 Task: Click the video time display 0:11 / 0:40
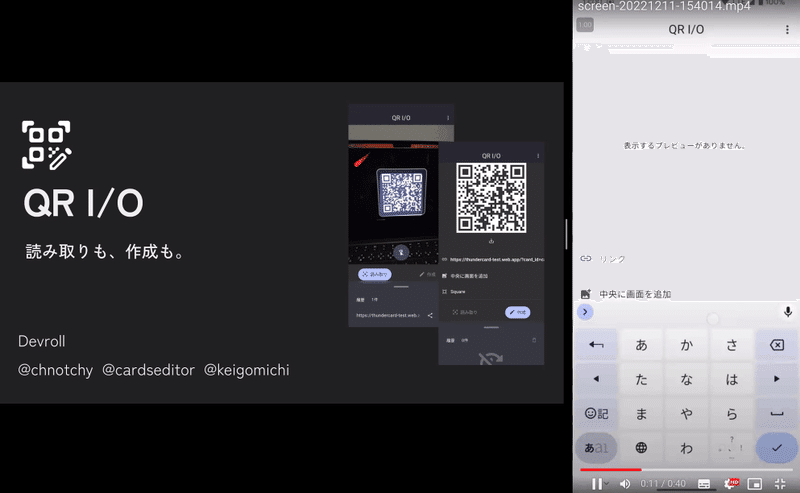click(663, 483)
